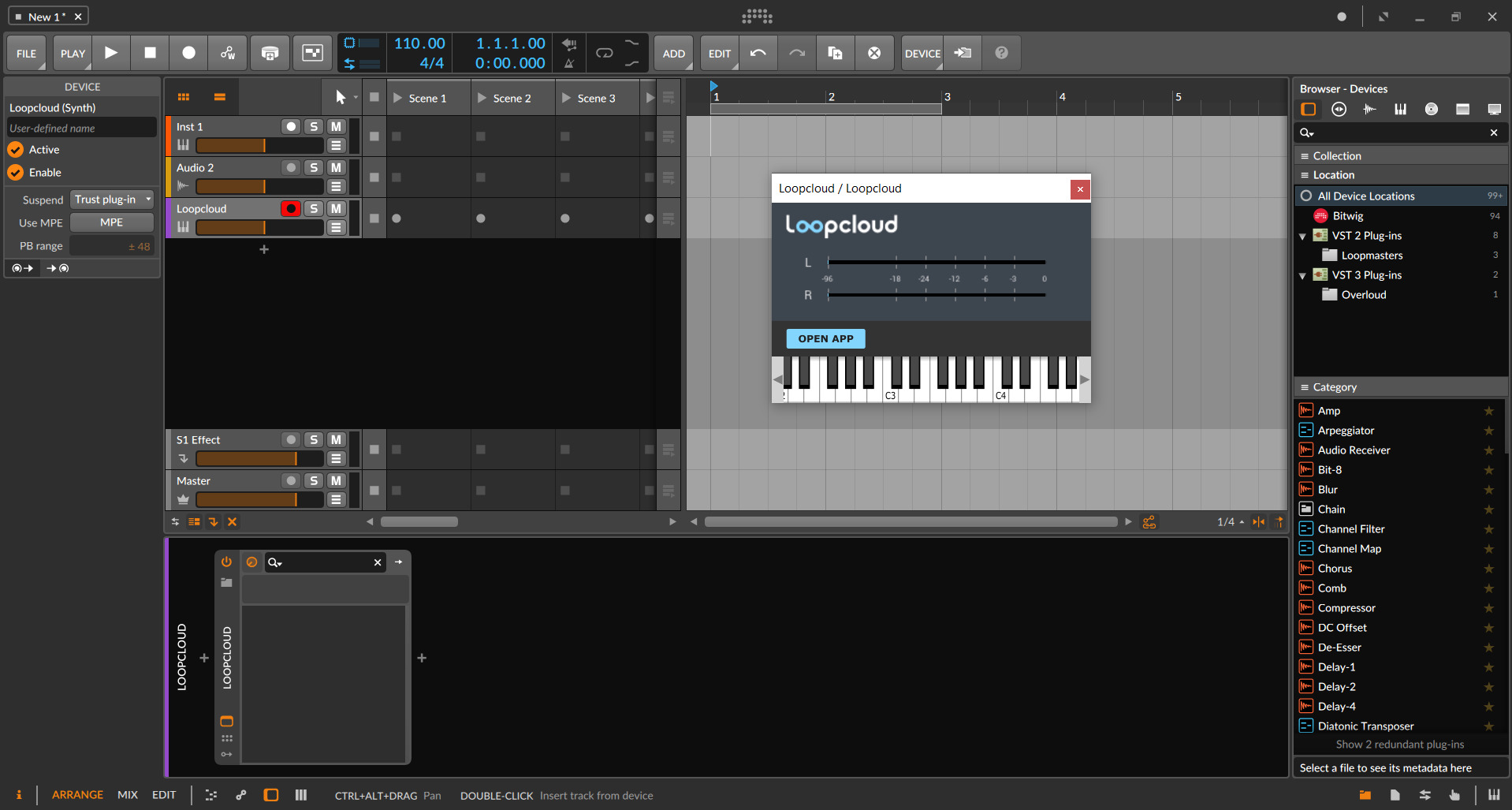Collapse the Collection section header
The width and height of the screenshot is (1512, 810).
(x=1401, y=156)
